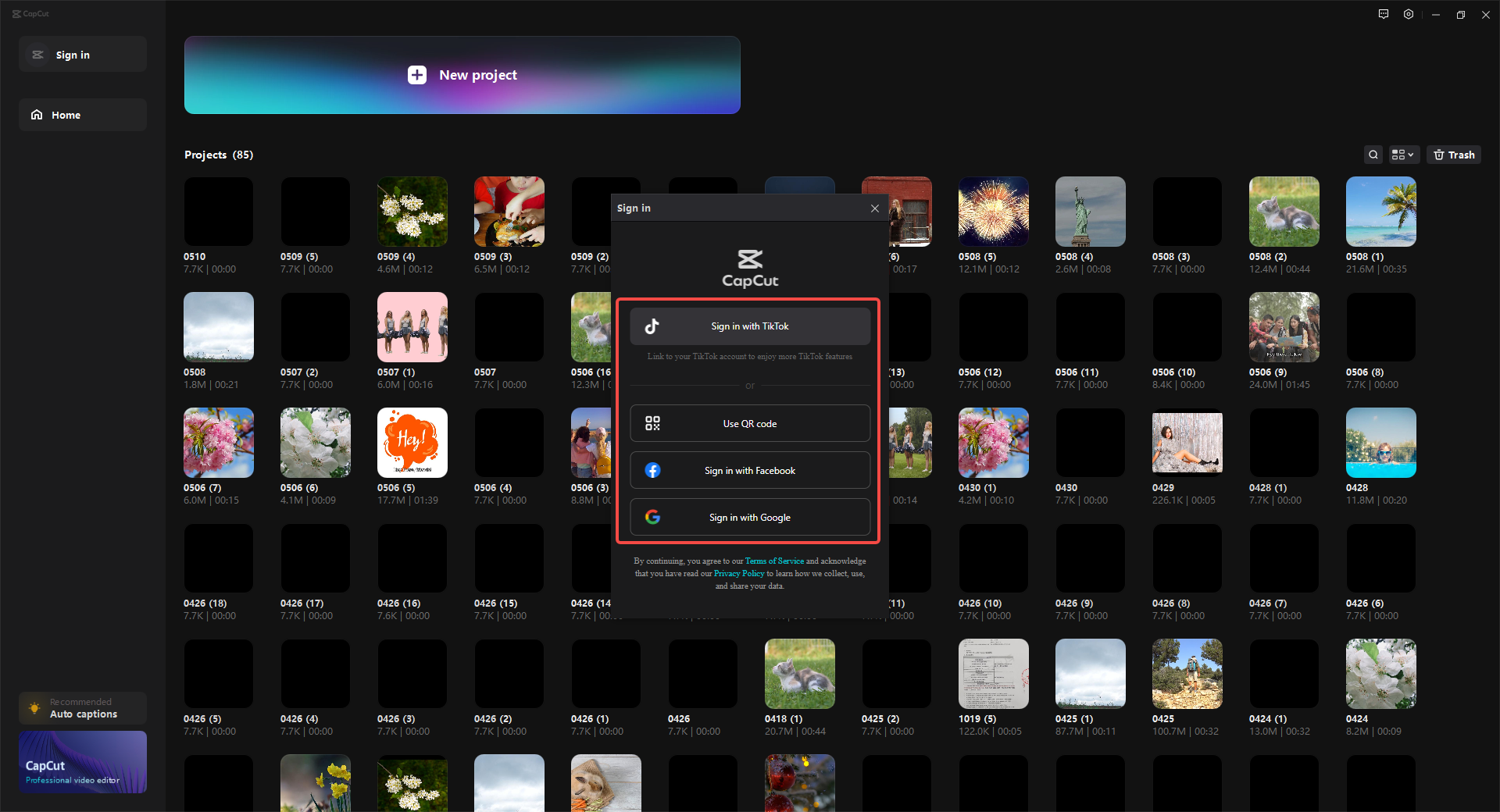Screen dimensions: 1500x812
Task: Open project 0506 (5) Hey! thumbnail
Action: click(412, 443)
